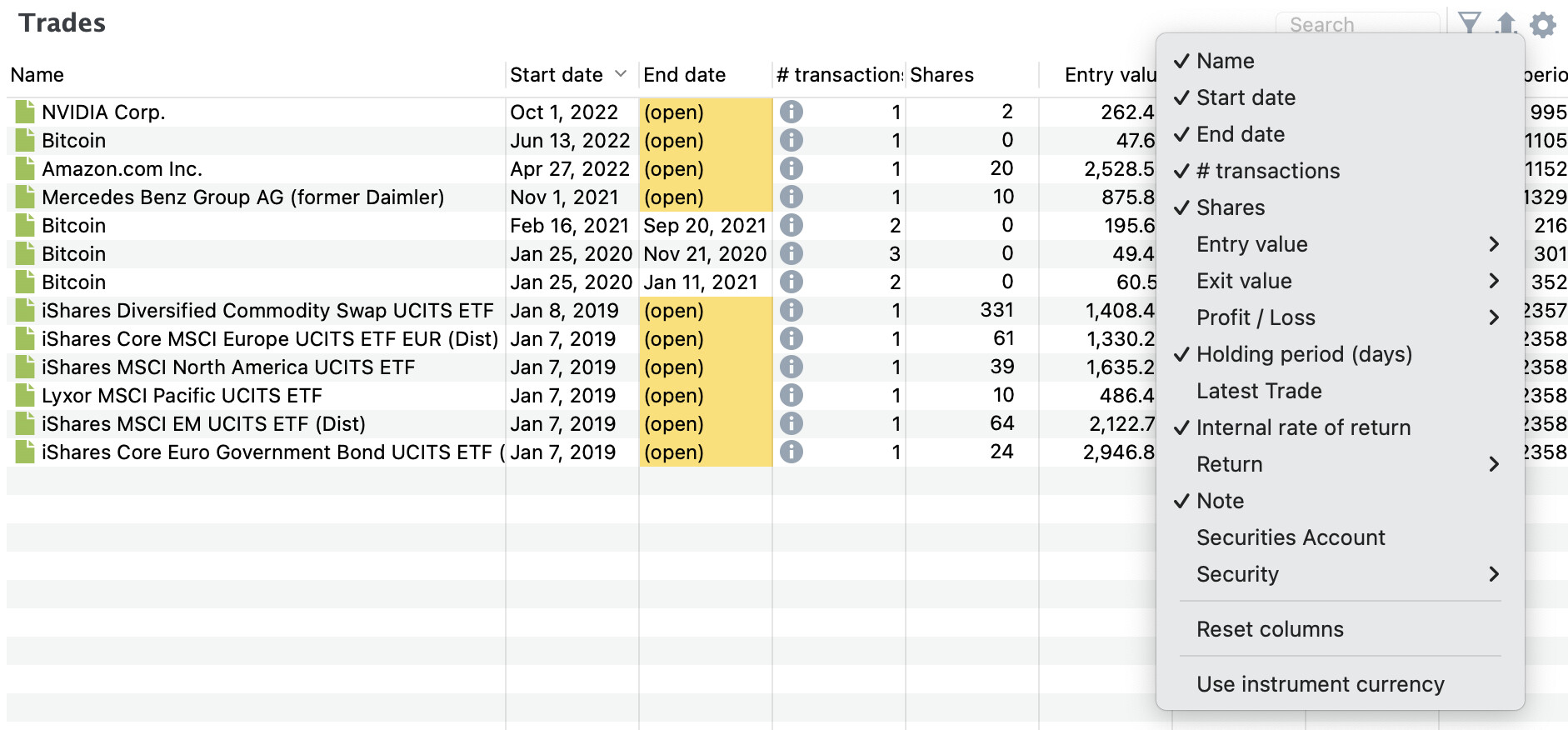Click info icon in iShares Core Euro Government row
Image resolution: width=1568 pixels, height=730 pixels.
pyautogui.click(x=791, y=452)
